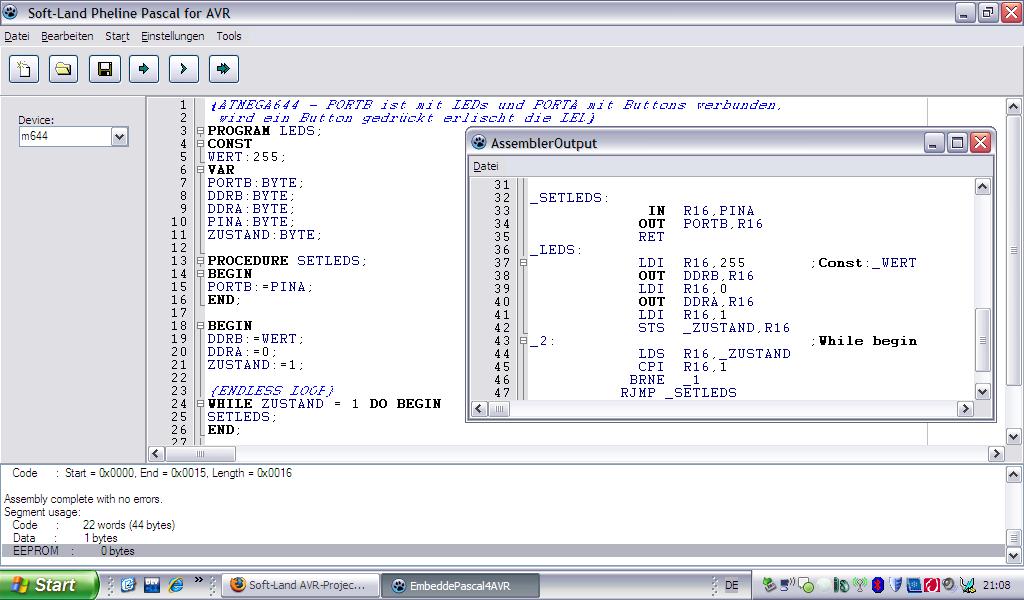This screenshot has height=600, width=1024.
Task: Click scroll left arrow of code editor
Action: pos(156,453)
